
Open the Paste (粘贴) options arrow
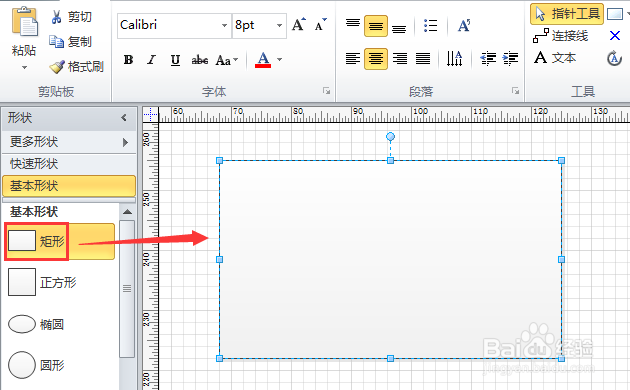25,67
